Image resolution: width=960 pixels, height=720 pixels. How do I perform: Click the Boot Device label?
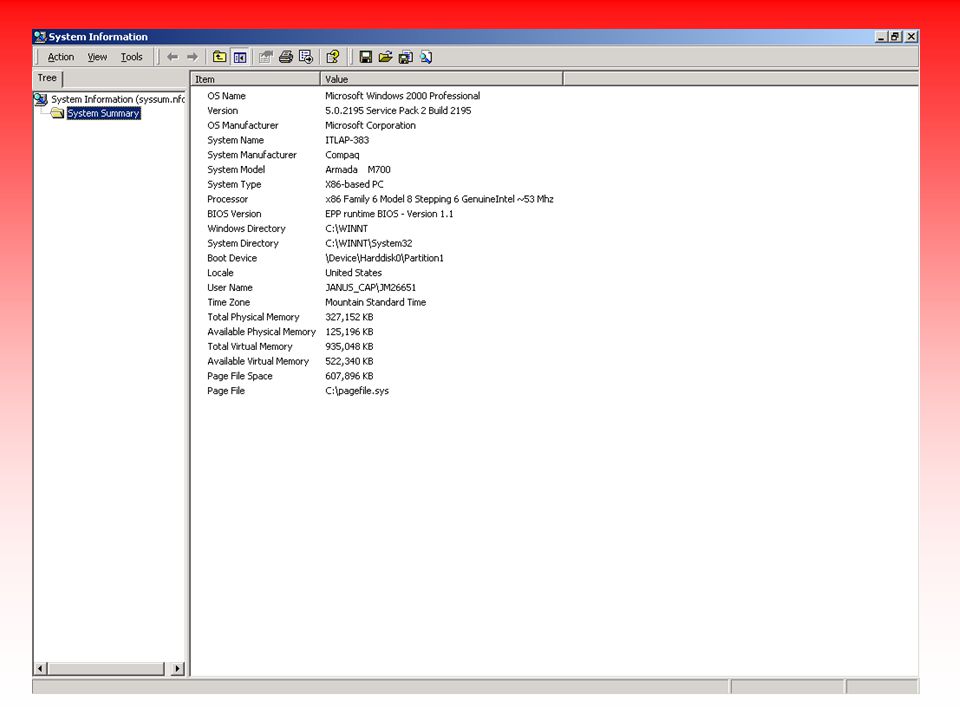tap(231, 258)
